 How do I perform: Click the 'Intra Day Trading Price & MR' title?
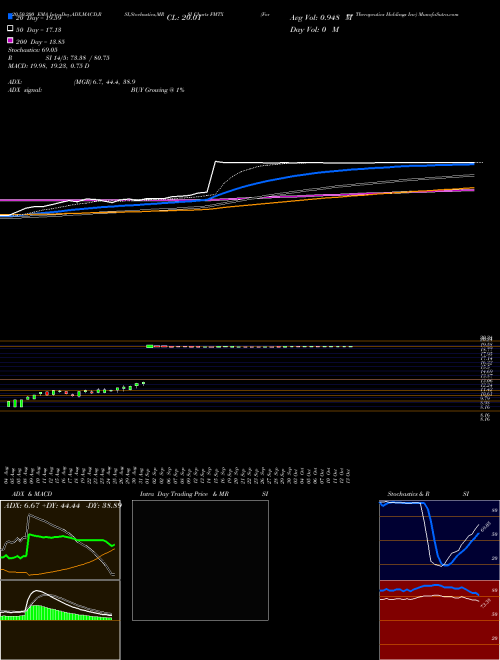click(x=184, y=494)
